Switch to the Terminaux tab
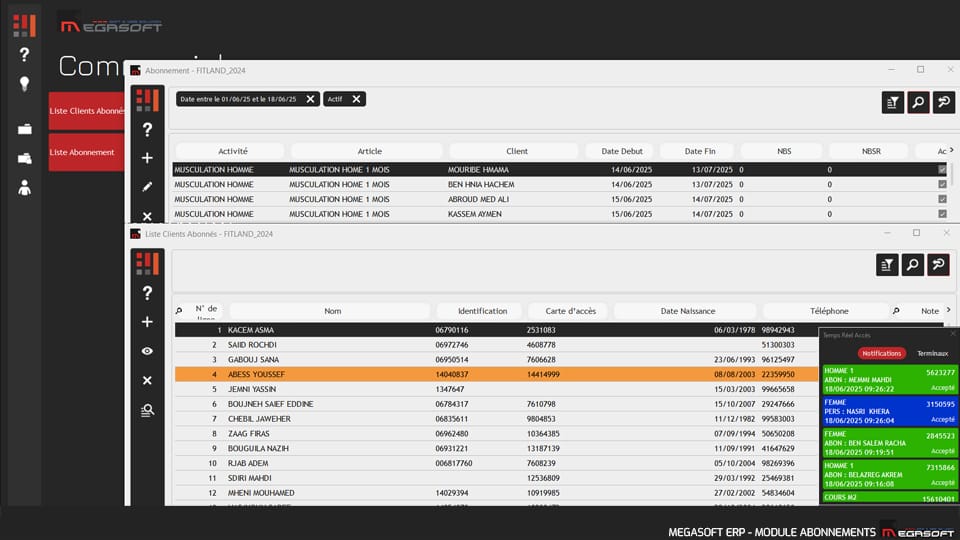The height and width of the screenshot is (540, 960). [x=932, y=353]
